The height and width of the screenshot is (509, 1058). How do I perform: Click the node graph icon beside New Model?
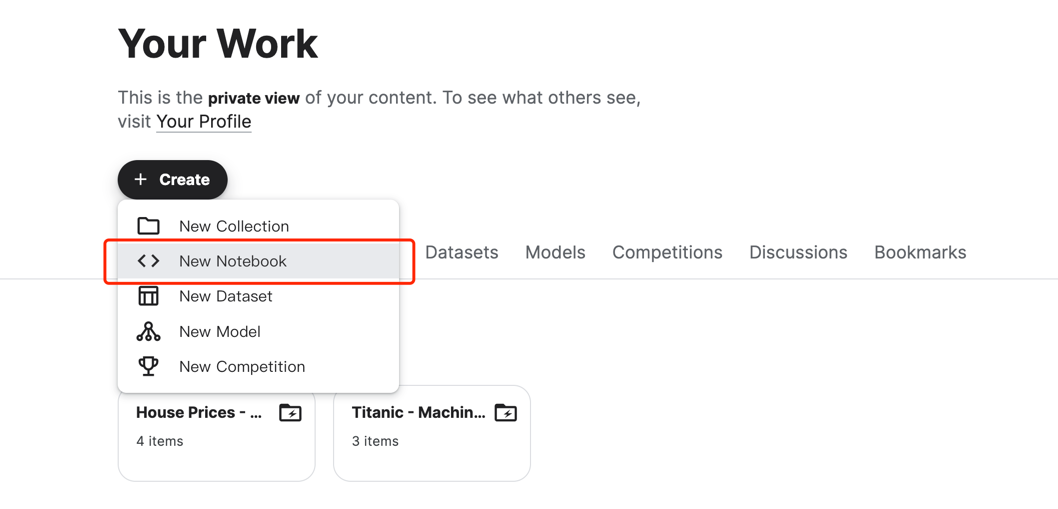pyautogui.click(x=148, y=331)
